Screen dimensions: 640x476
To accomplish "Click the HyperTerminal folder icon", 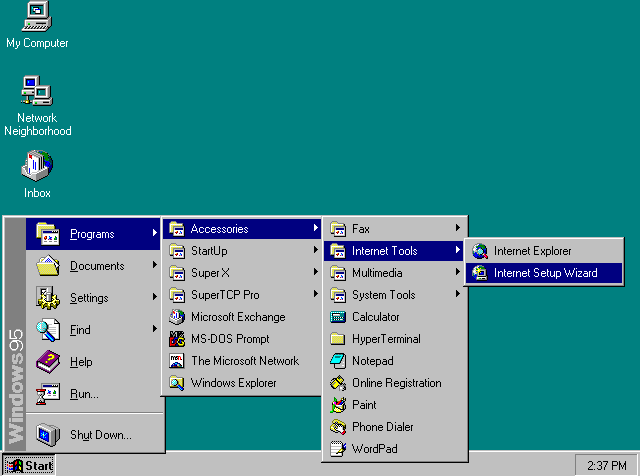I will click(338, 339).
